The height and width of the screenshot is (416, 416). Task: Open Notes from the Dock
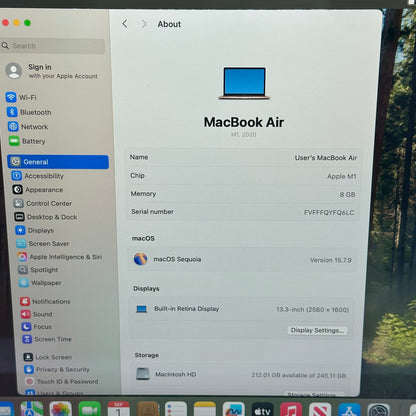tap(205, 409)
